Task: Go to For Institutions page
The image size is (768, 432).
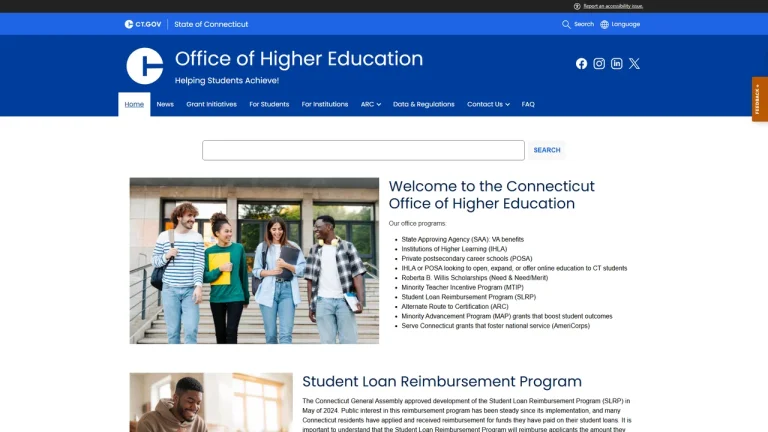Action: tap(325, 104)
